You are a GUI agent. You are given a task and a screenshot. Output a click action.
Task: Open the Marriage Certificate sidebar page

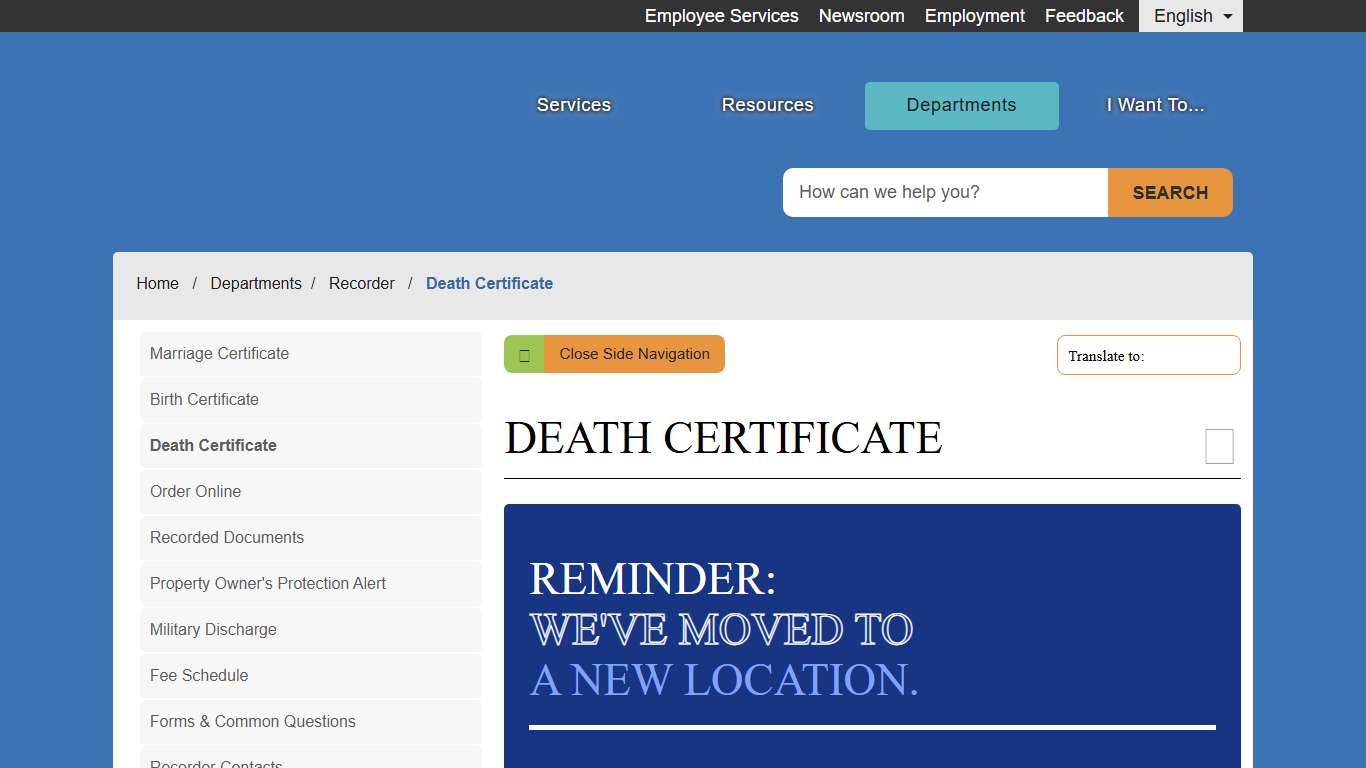(219, 353)
